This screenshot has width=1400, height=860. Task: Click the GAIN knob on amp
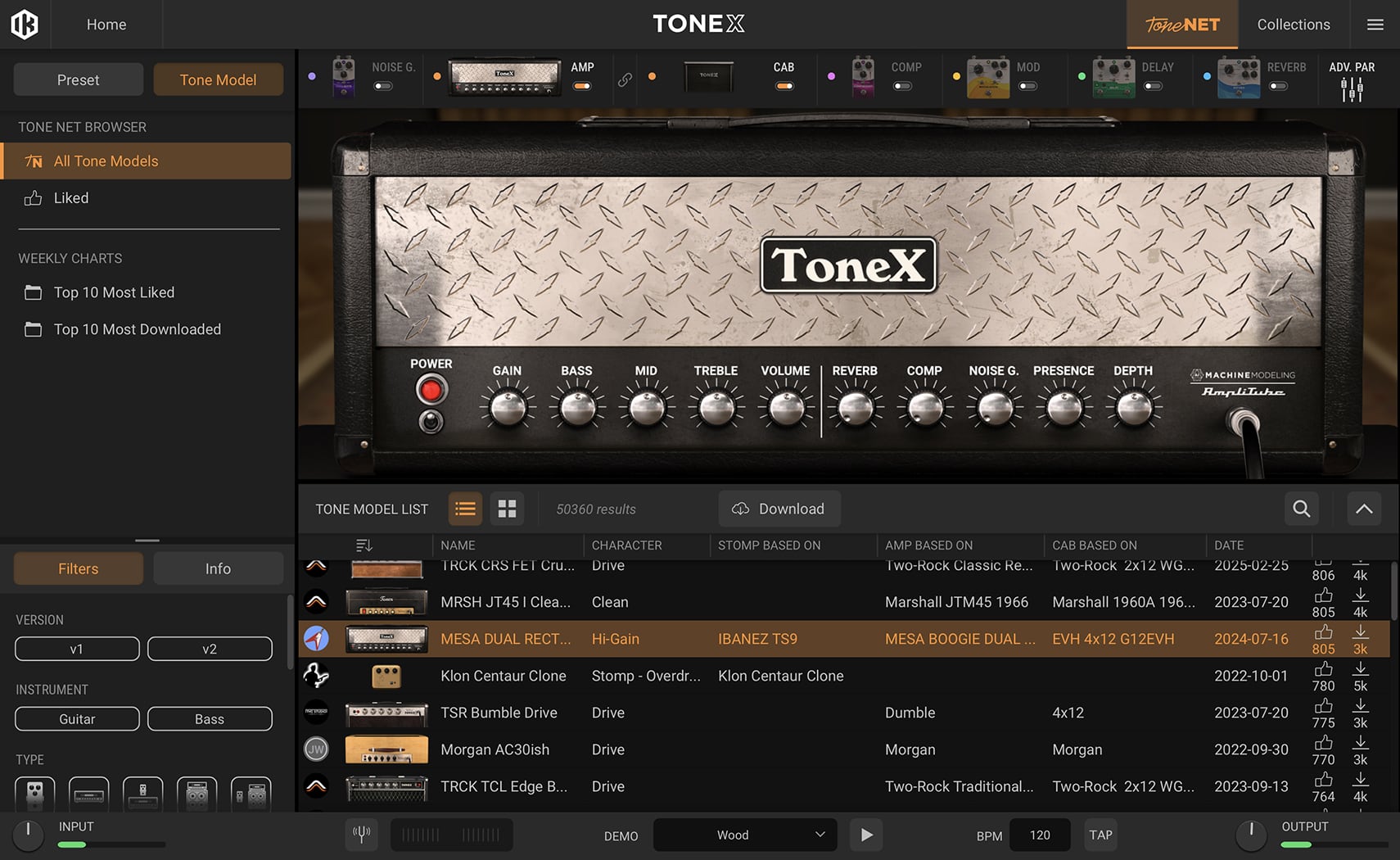tap(508, 408)
